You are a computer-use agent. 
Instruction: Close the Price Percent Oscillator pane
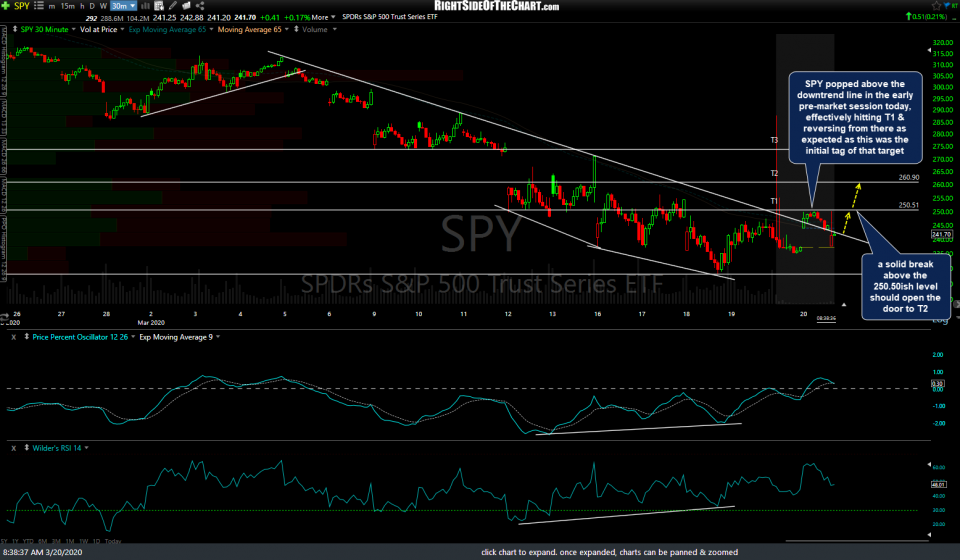pos(13,337)
